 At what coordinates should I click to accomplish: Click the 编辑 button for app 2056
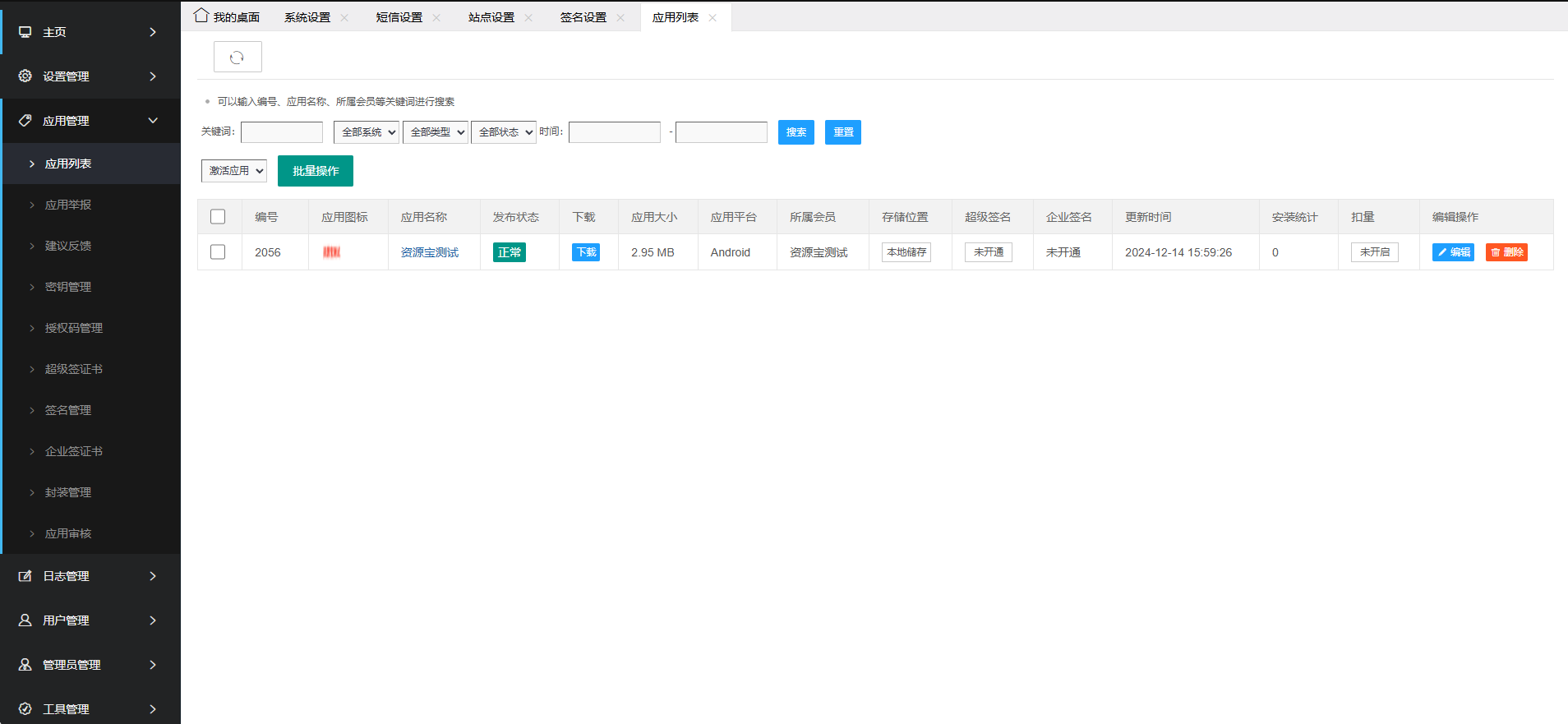[x=1453, y=252]
